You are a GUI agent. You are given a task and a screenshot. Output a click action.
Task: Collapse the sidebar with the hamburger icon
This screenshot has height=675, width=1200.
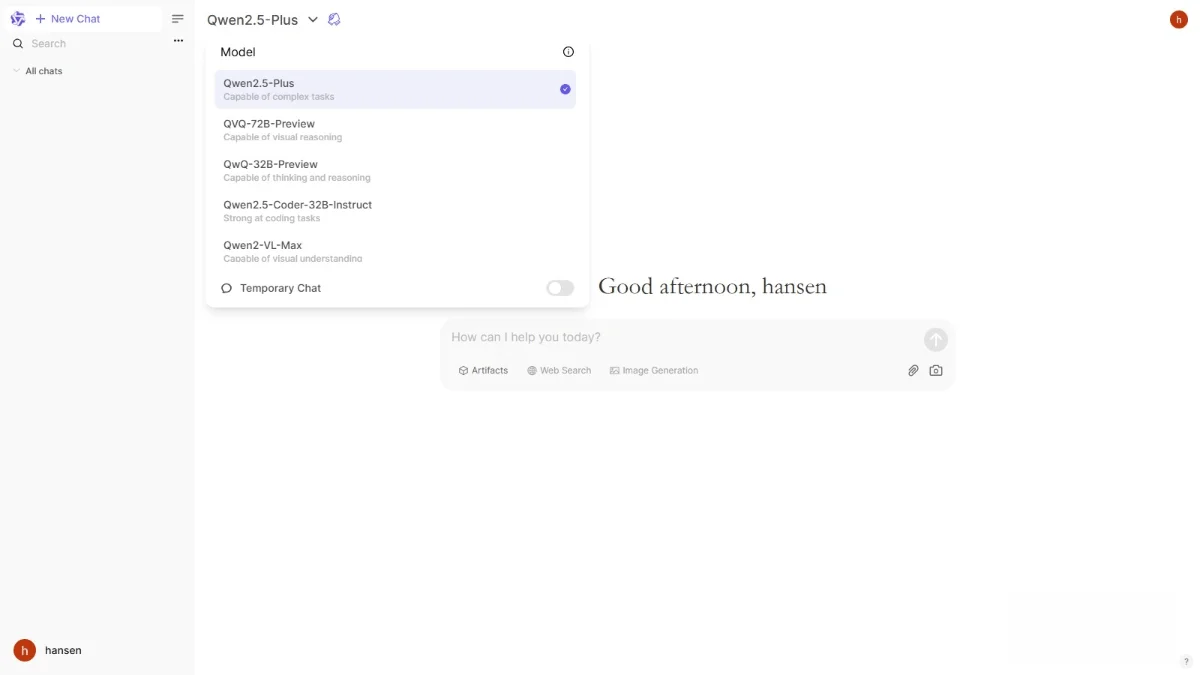(x=177, y=18)
